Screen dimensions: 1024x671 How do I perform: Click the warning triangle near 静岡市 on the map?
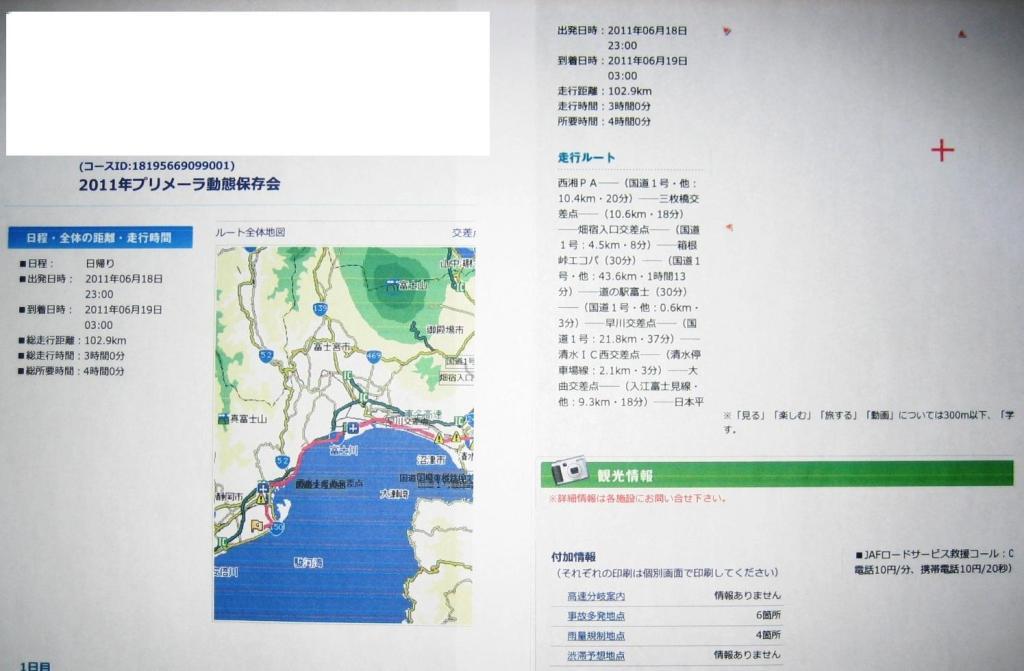click(261, 499)
